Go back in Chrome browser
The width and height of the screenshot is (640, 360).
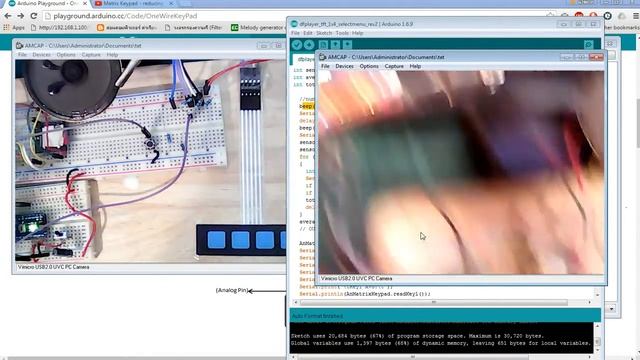(8, 16)
